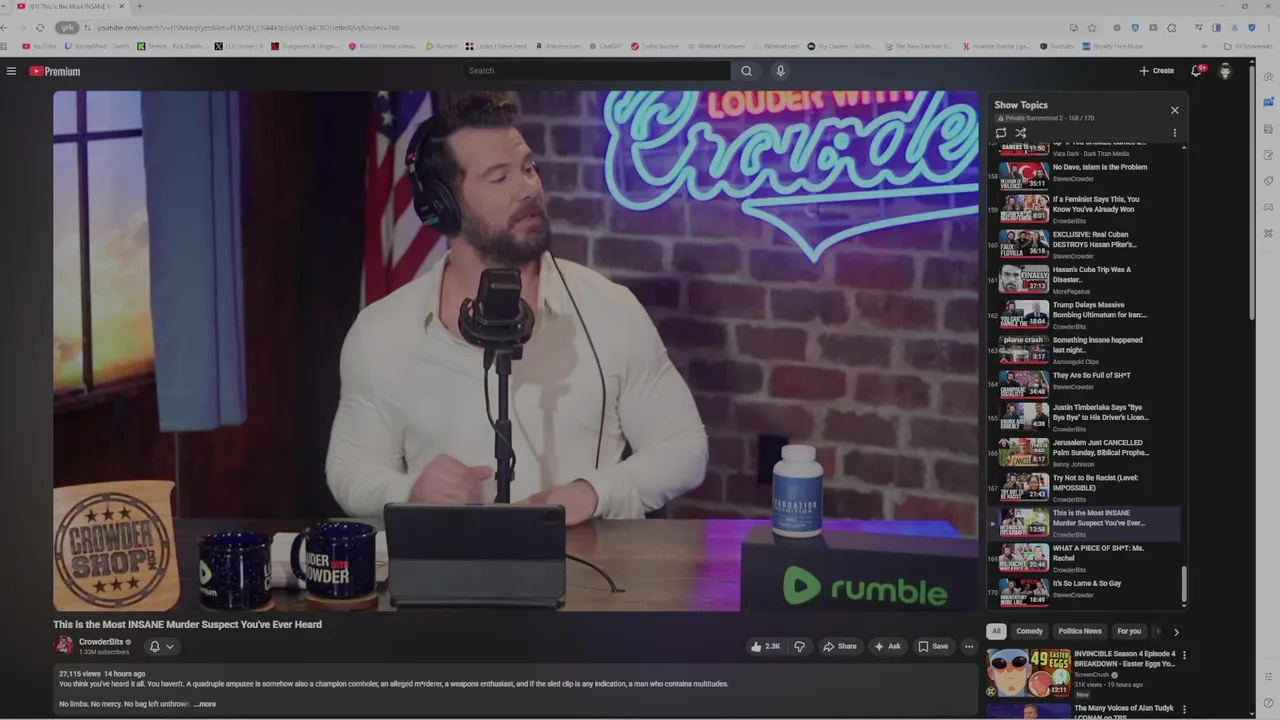
Task: Play 'Justin Timberlake Says Bye Bye Bye'
Action: pyautogui.click(x=1085, y=417)
